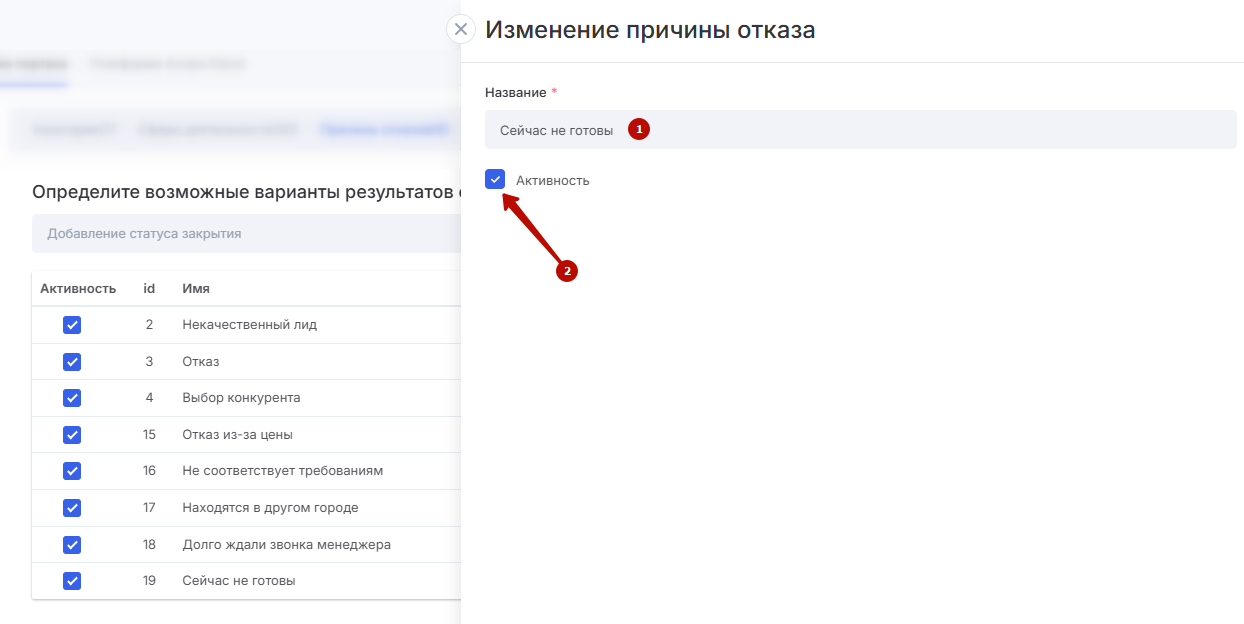Select Сейчас не готовы in the table
This screenshot has width=1244, height=624.
(238, 581)
